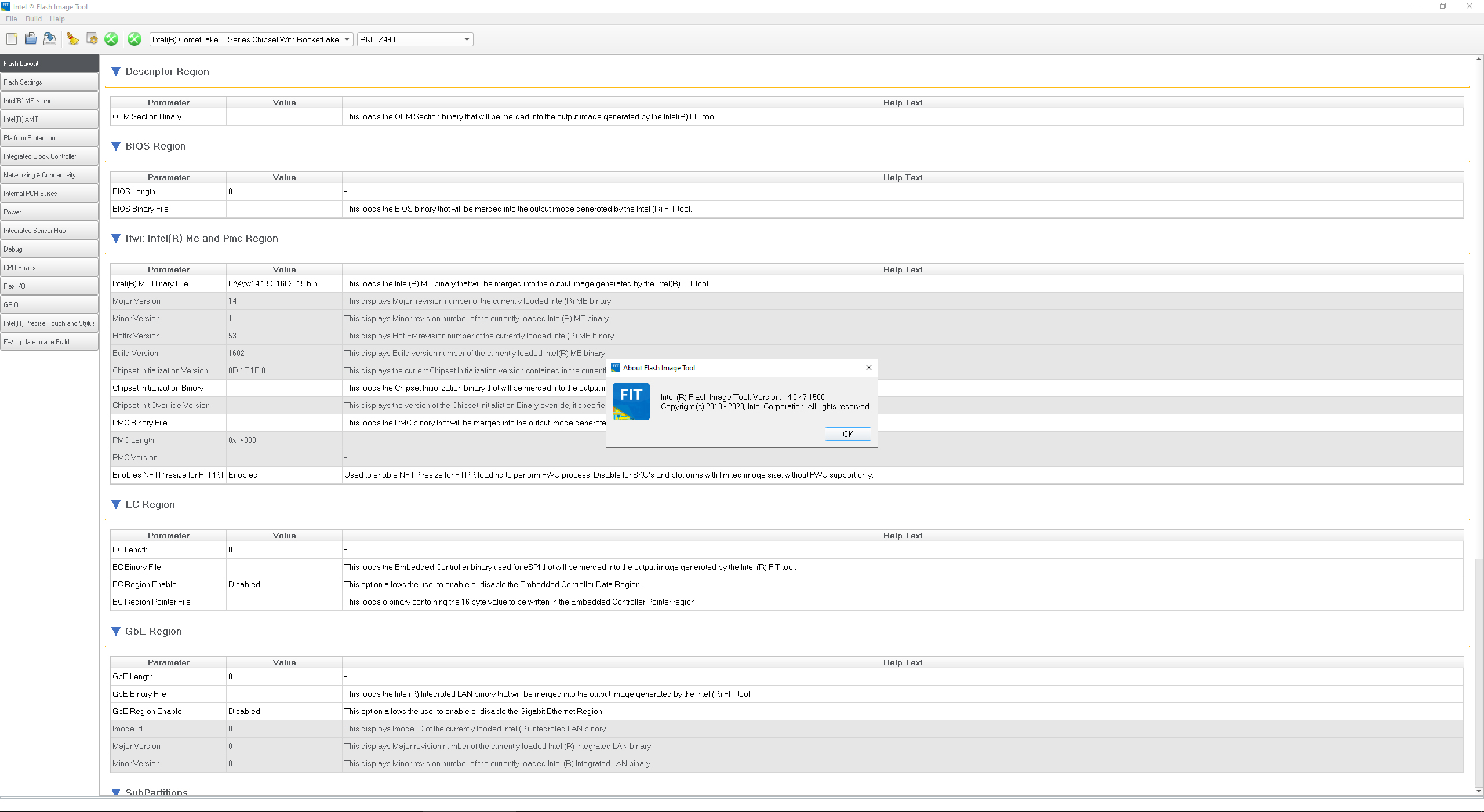Screen dimensions: 1484x812
Task: Open Networking & Connectivity tab
Action: pyautogui.click(x=49, y=175)
